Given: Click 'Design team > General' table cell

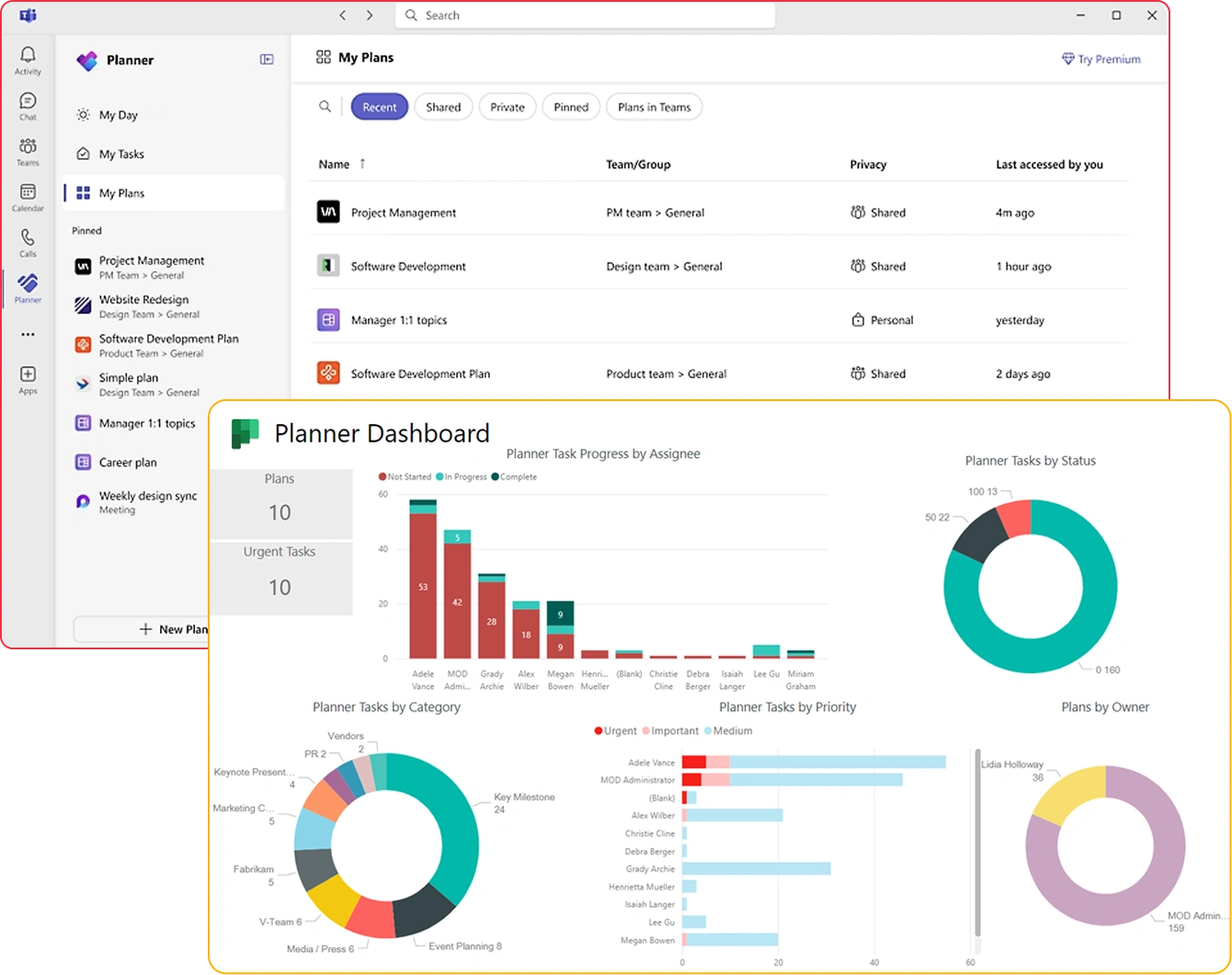Looking at the screenshot, I should (x=664, y=267).
